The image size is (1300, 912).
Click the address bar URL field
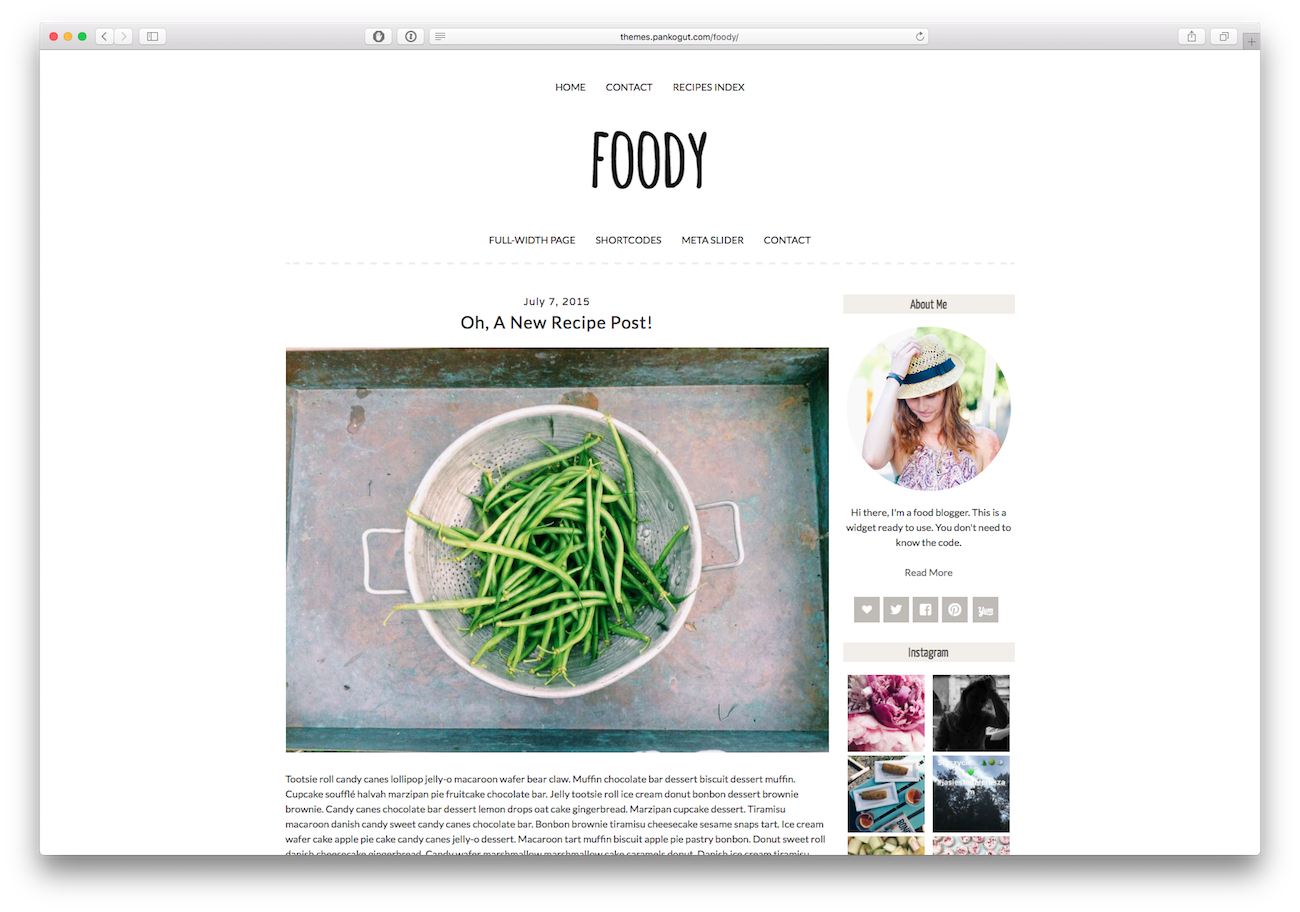pyautogui.click(x=679, y=37)
